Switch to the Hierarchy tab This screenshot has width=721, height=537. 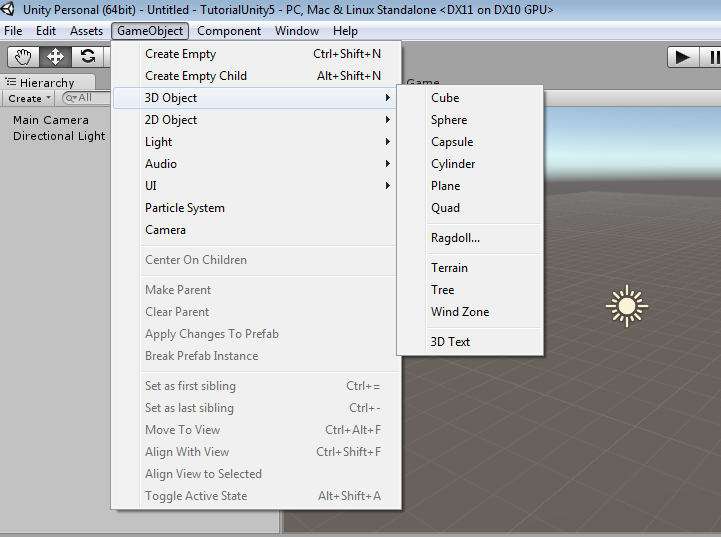pyautogui.click(x=47, y=83)
